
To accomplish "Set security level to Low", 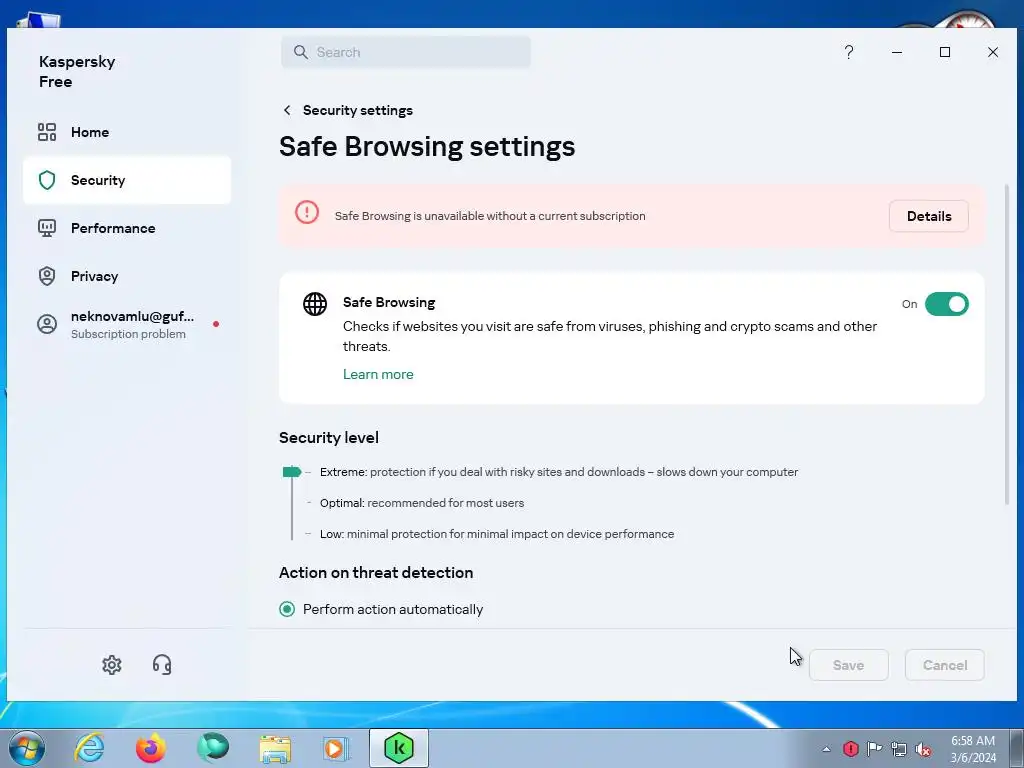I will (x=497, y=534).
